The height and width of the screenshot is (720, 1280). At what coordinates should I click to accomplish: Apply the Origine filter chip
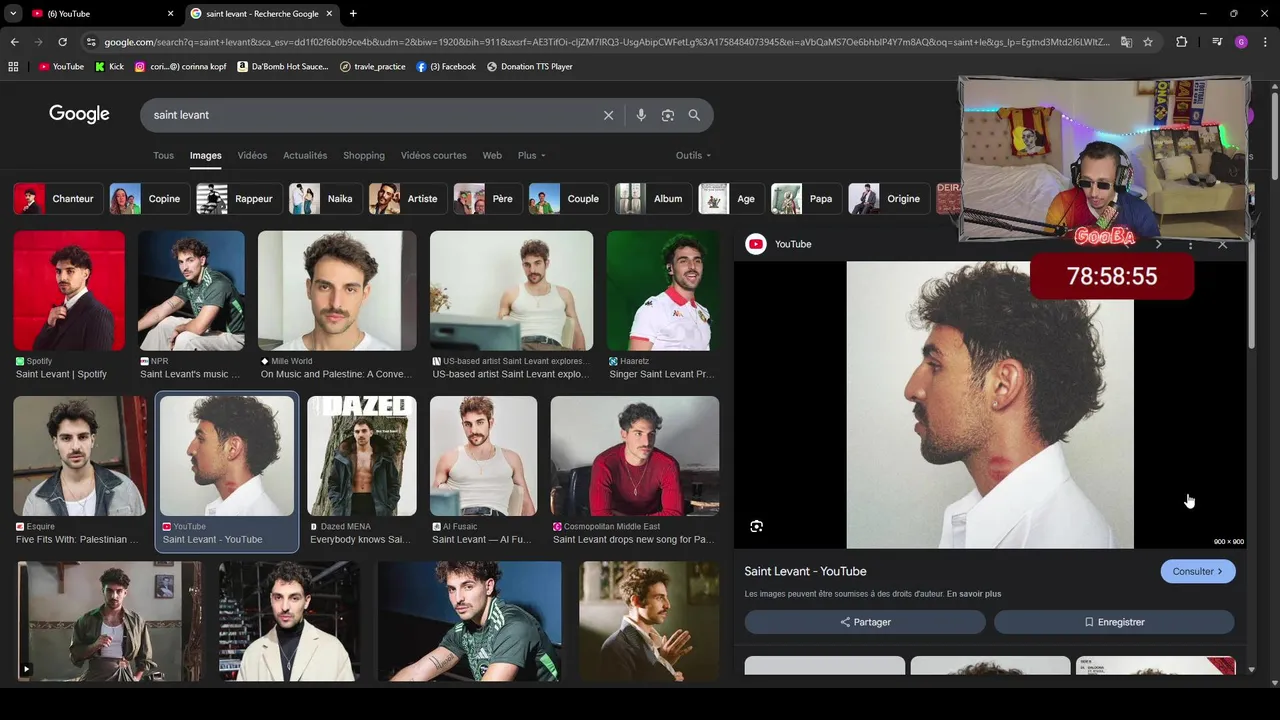pyautogui.click(x=888, y=199)
